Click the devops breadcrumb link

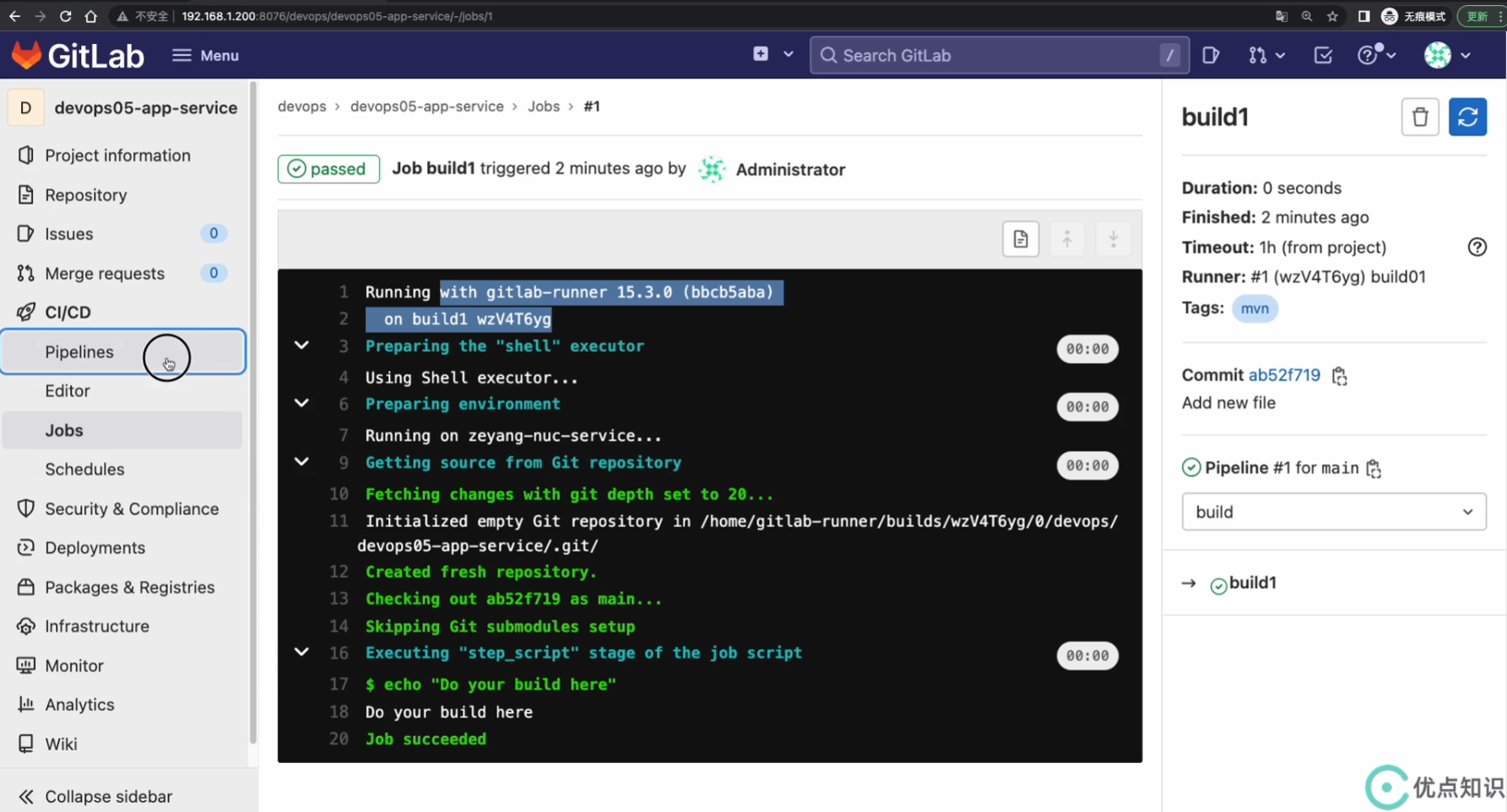[x=301, y=106]
